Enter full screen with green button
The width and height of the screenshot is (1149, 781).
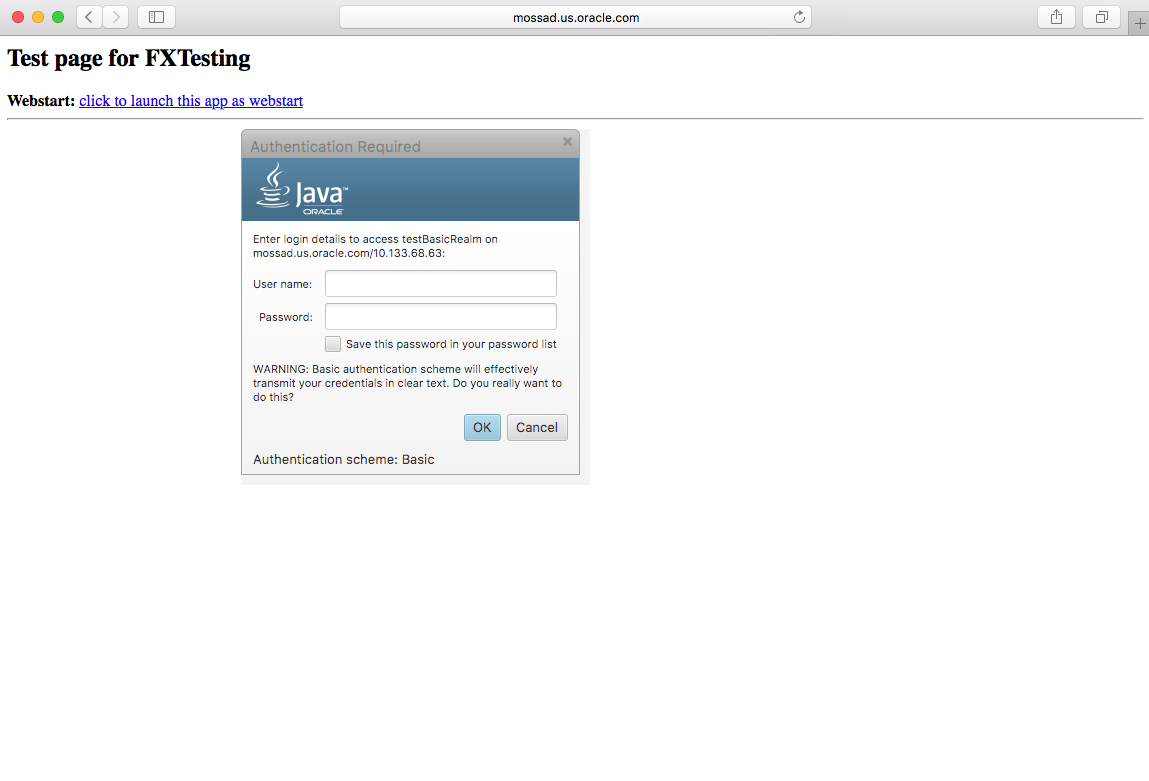point(58,17)
